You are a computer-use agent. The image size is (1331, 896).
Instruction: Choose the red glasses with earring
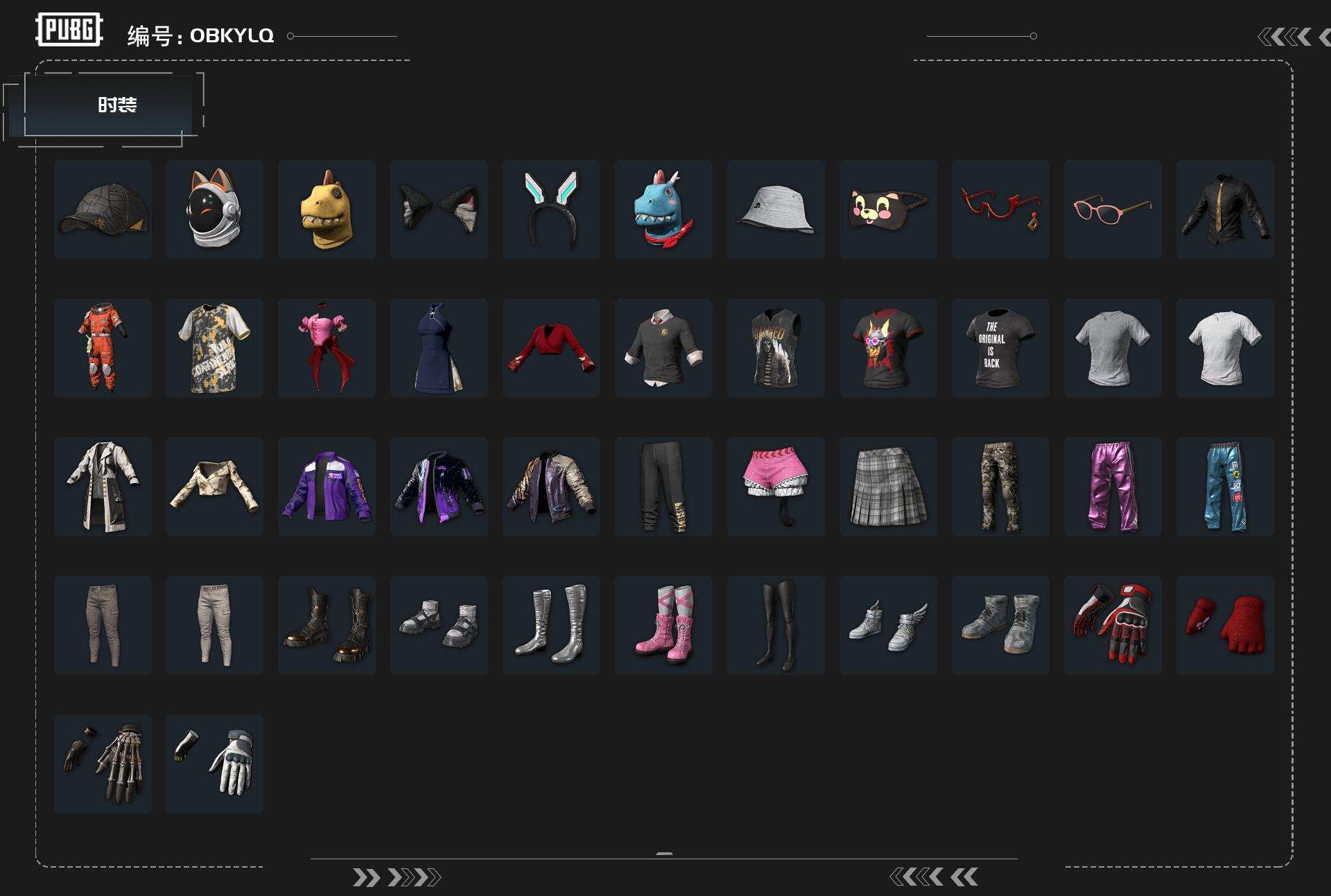click(x=1000, y=209)
